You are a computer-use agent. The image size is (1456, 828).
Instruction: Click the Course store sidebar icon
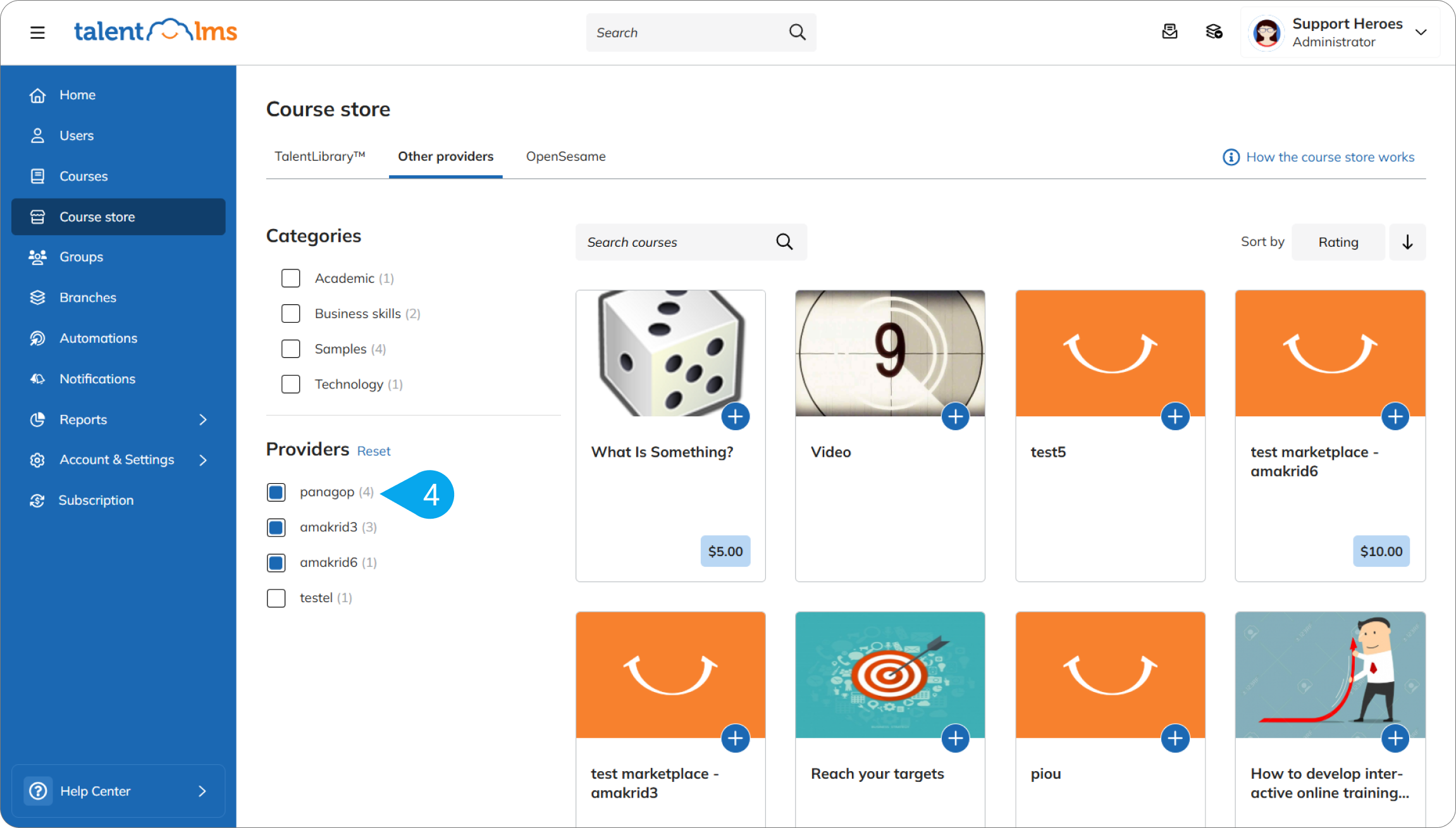click(38, 217)
